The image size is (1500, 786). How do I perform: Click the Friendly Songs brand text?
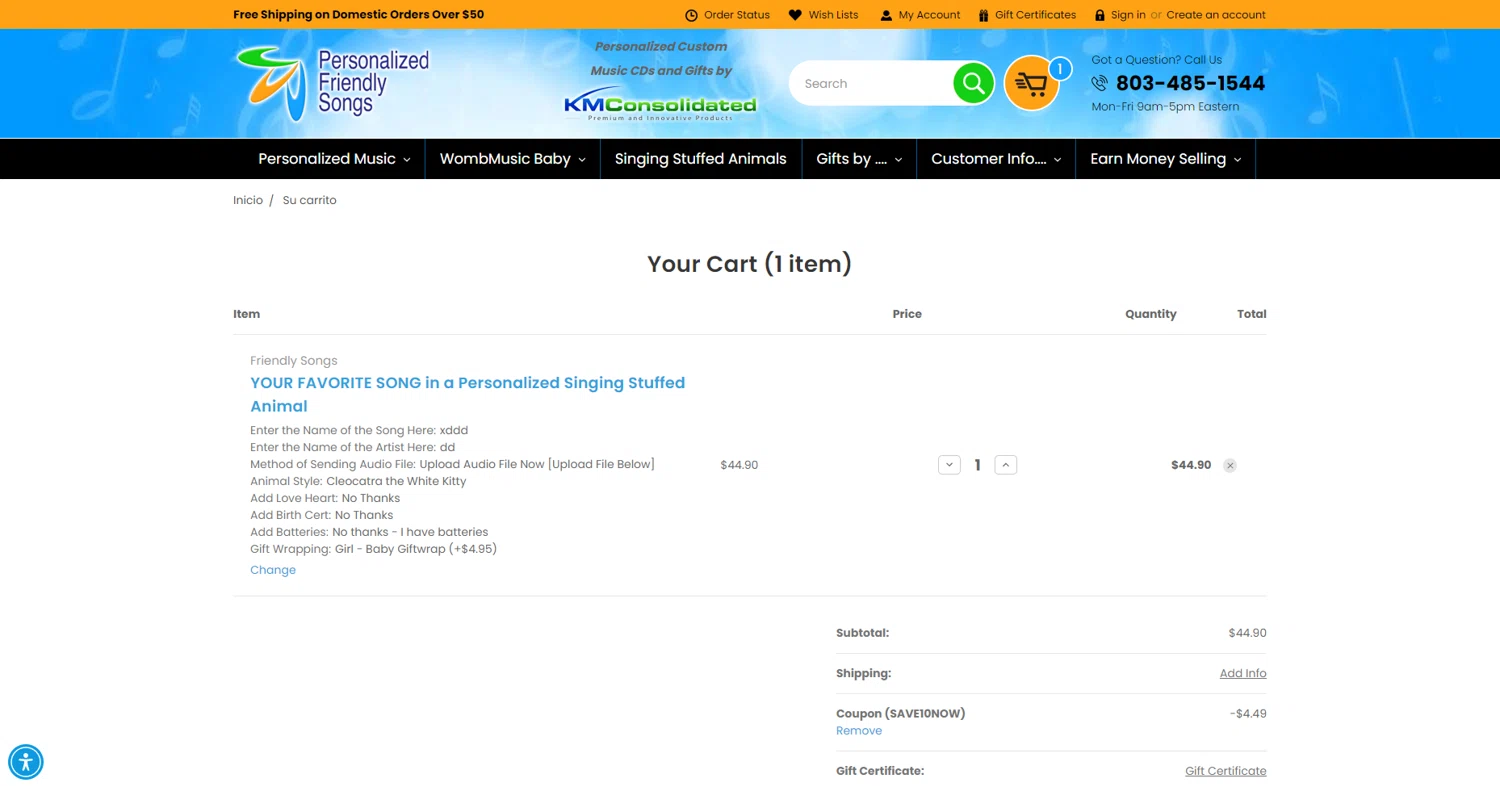294,361
